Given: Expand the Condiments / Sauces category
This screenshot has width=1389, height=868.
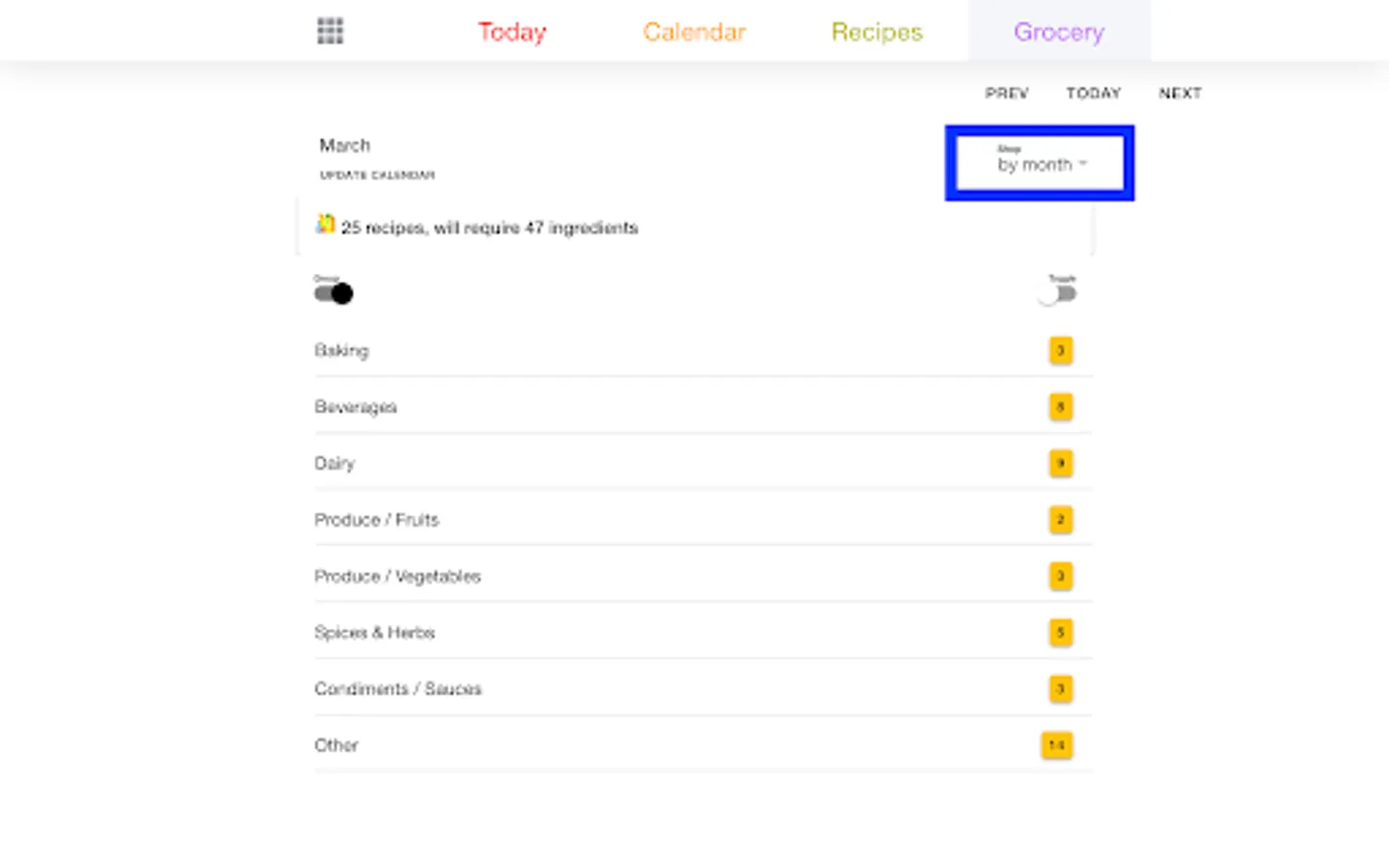Looking at the screenshot, I should pos(397,689).
